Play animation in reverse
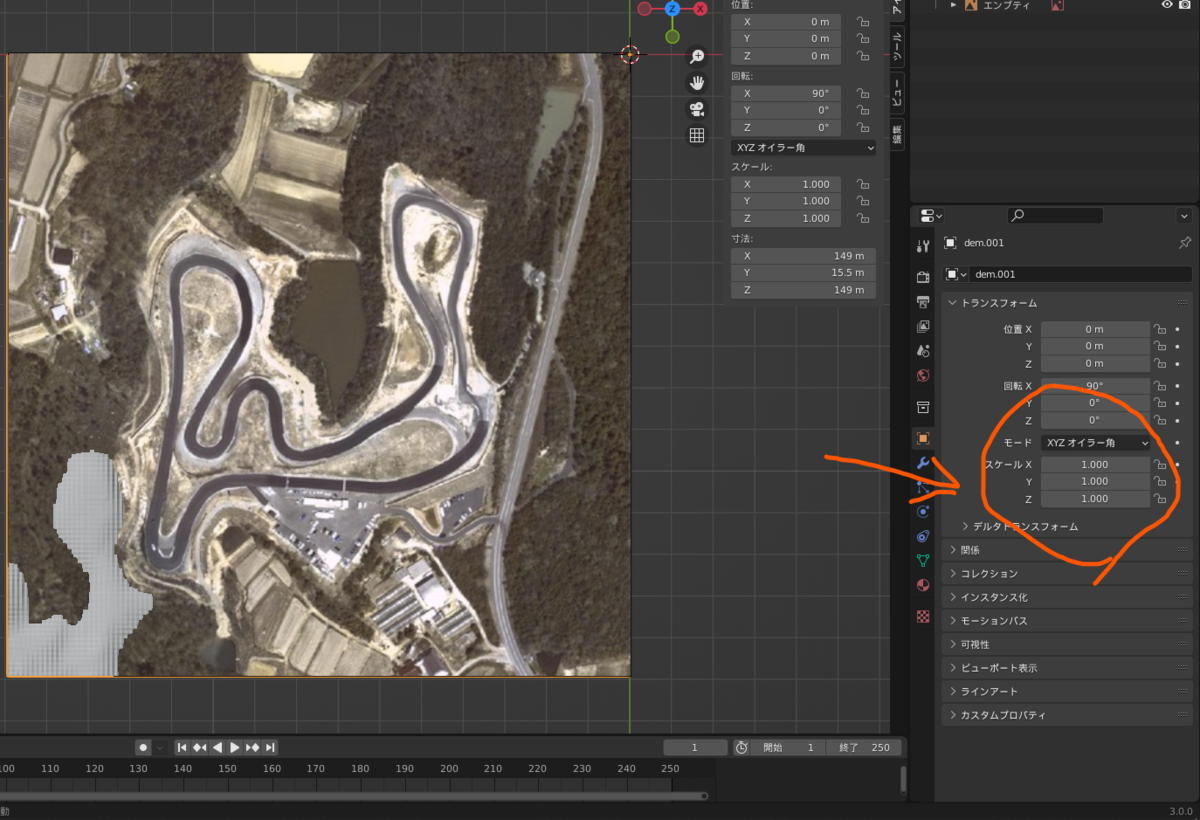This screenshot has height=820, width=1200. click(x=217, y=747)
